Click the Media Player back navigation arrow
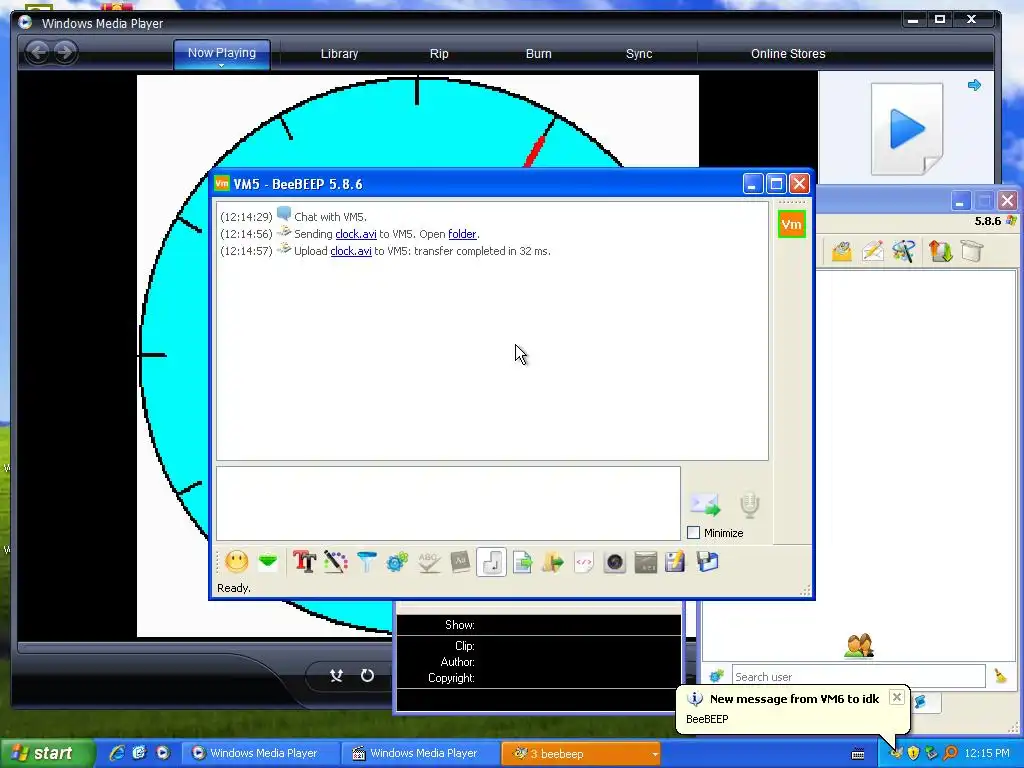This screenshot has height=768, width=1024. point(38,52)
